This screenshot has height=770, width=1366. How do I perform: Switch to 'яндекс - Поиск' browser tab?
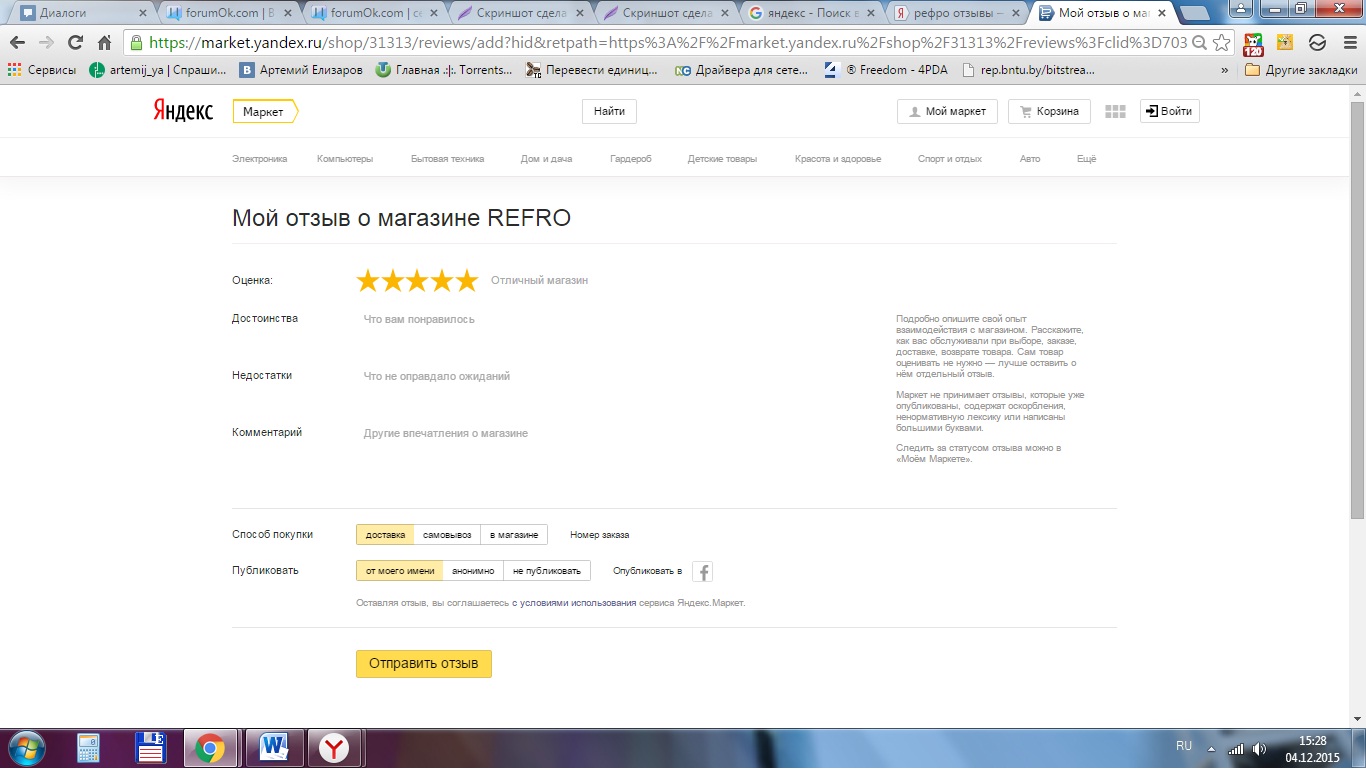pyautogui.click(x=810, y=13)
